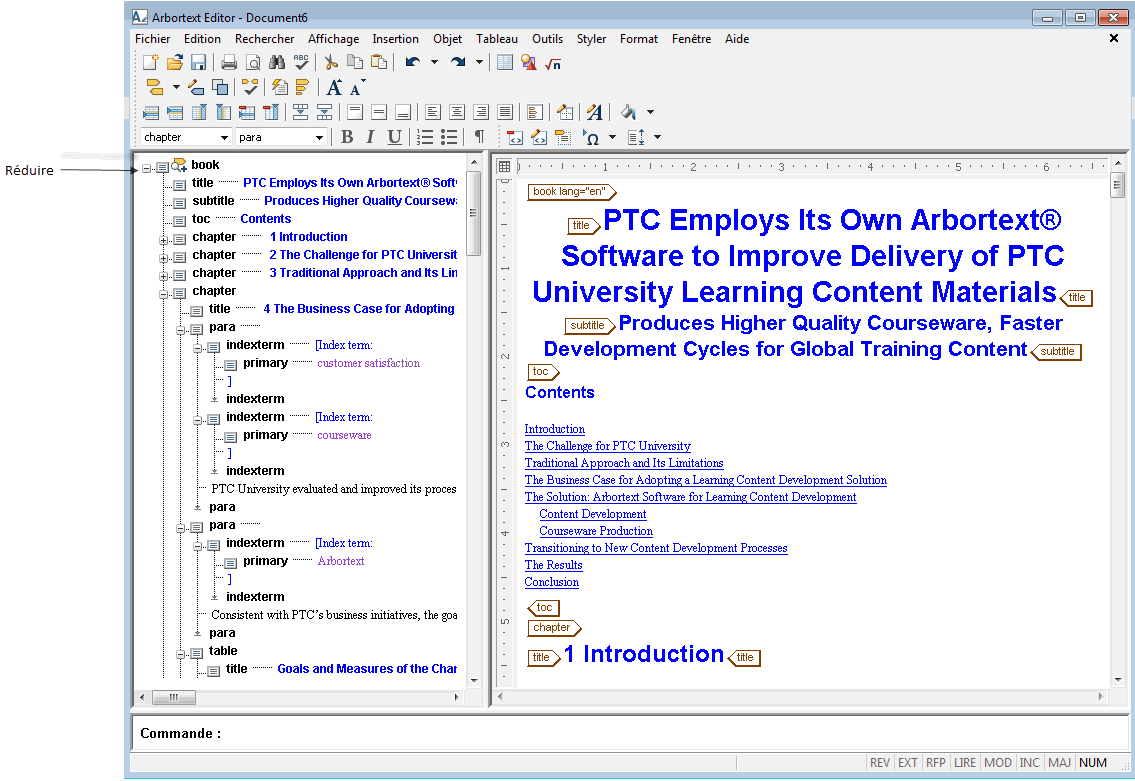Click the Paste clipboard icon

[379, 63]
